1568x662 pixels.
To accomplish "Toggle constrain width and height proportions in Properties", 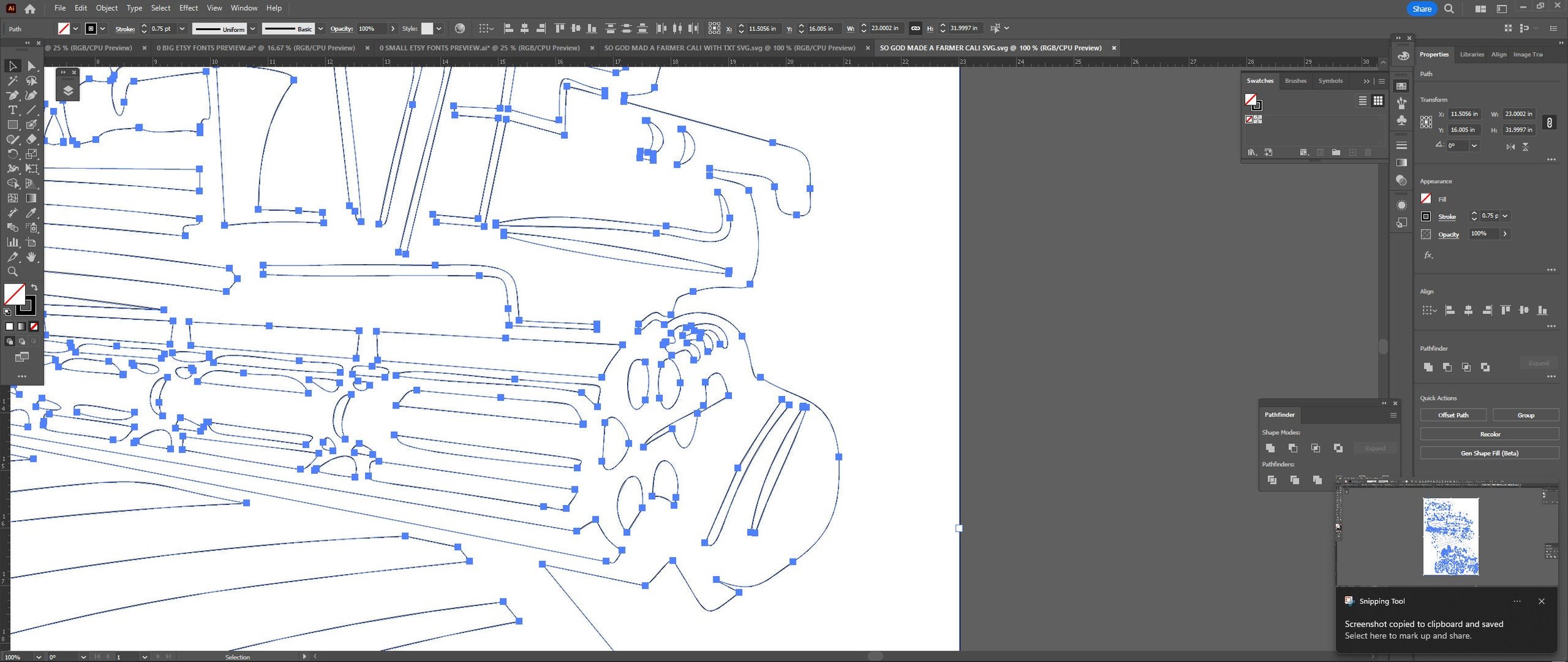I will click(1549, 122).
